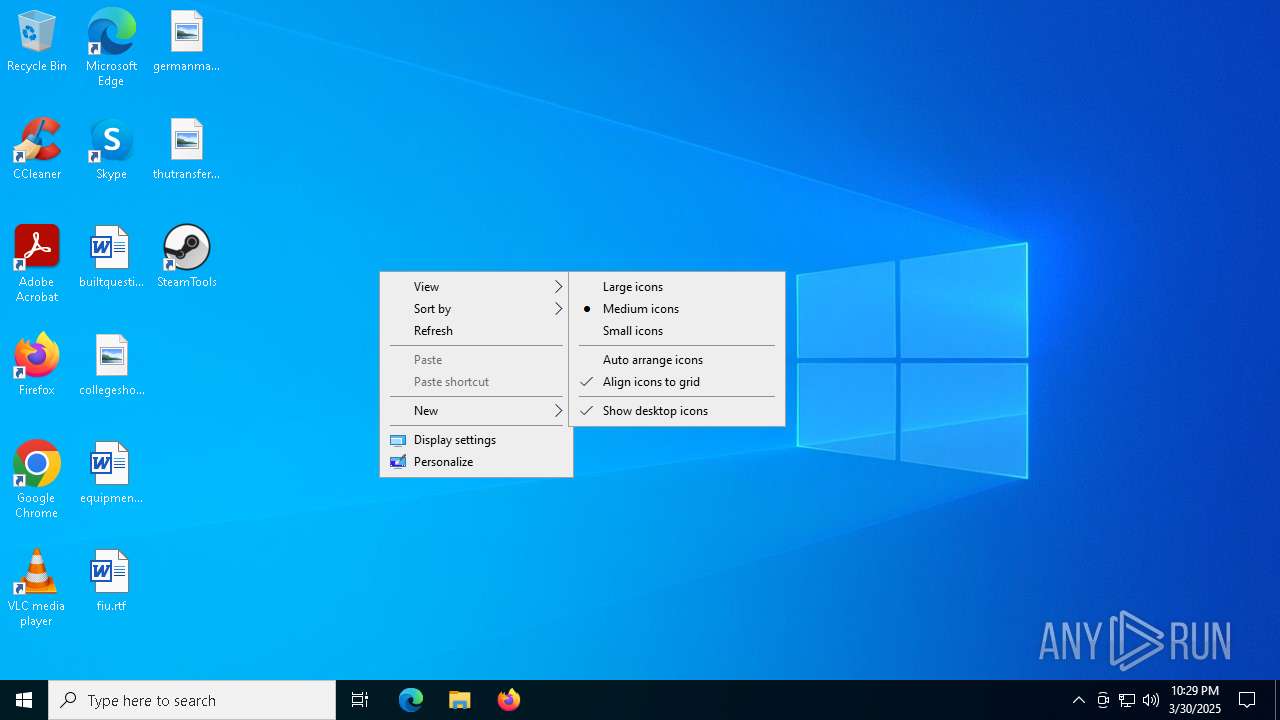The image size is (1280, 720).
Task: Click the Show desktop strip
Action: 1277,700
